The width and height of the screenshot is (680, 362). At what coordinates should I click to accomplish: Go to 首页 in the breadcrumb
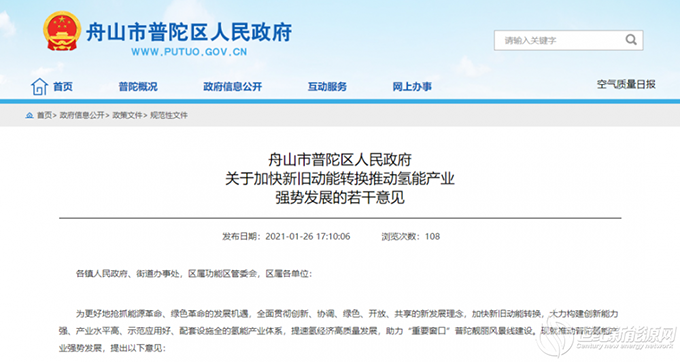tap(44, 115)
